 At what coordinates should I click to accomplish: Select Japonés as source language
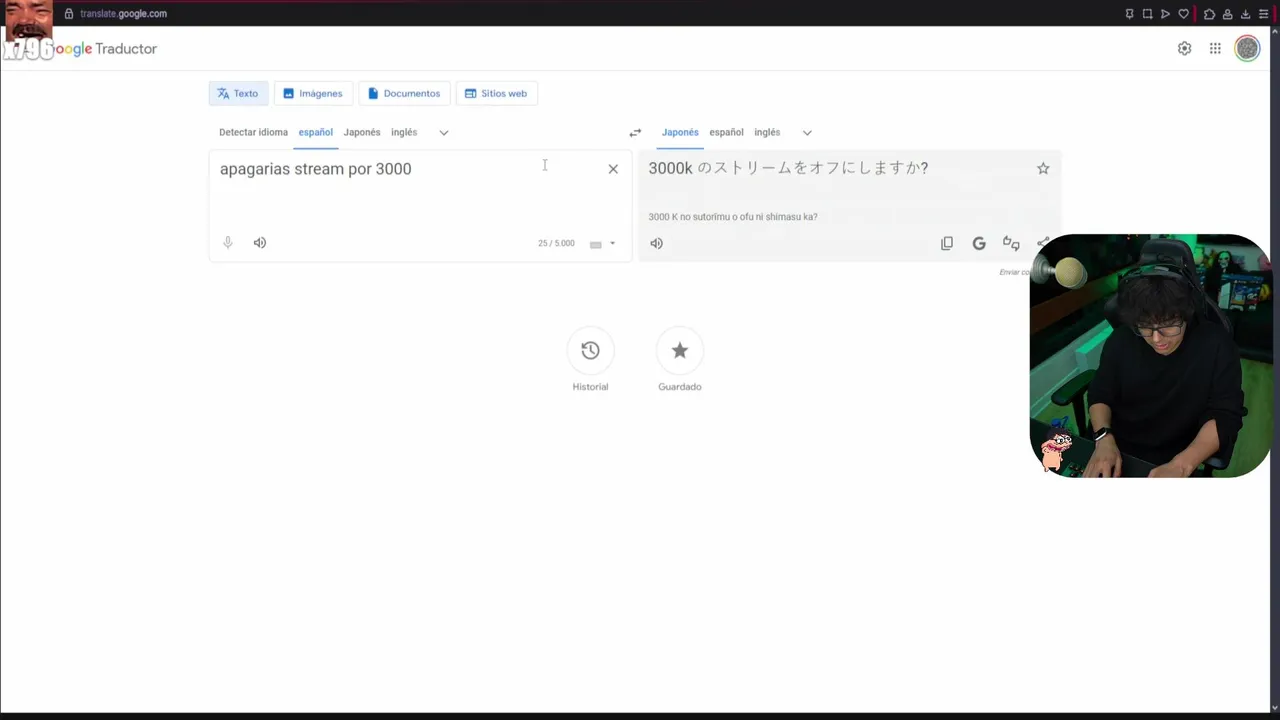pyautogui.click(x=362, y=132)
